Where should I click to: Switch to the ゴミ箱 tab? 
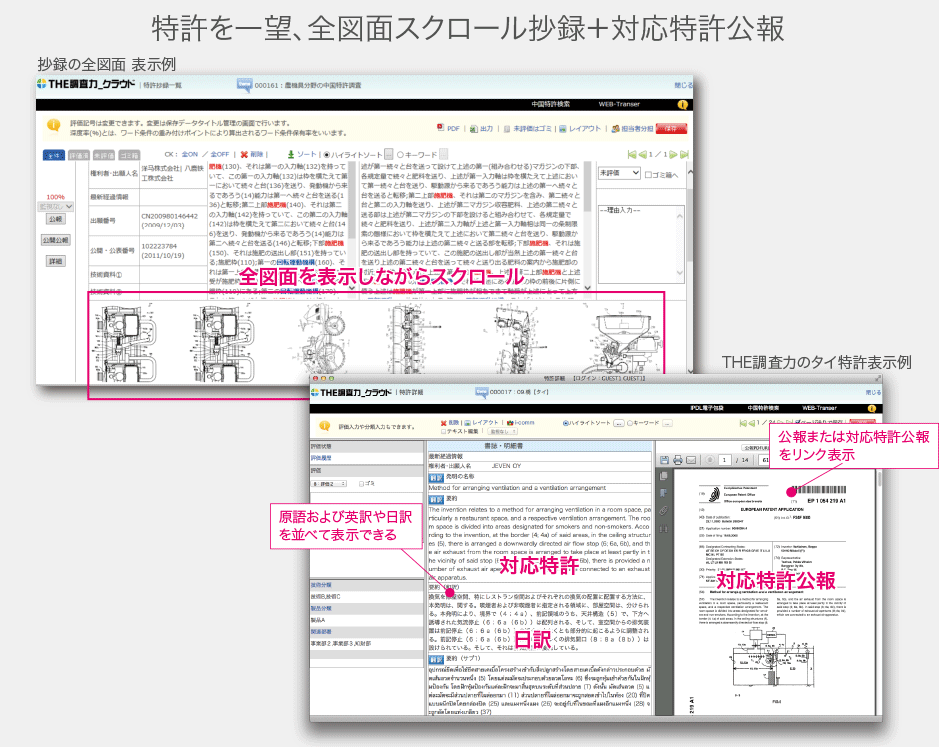(x=129, y=156)
